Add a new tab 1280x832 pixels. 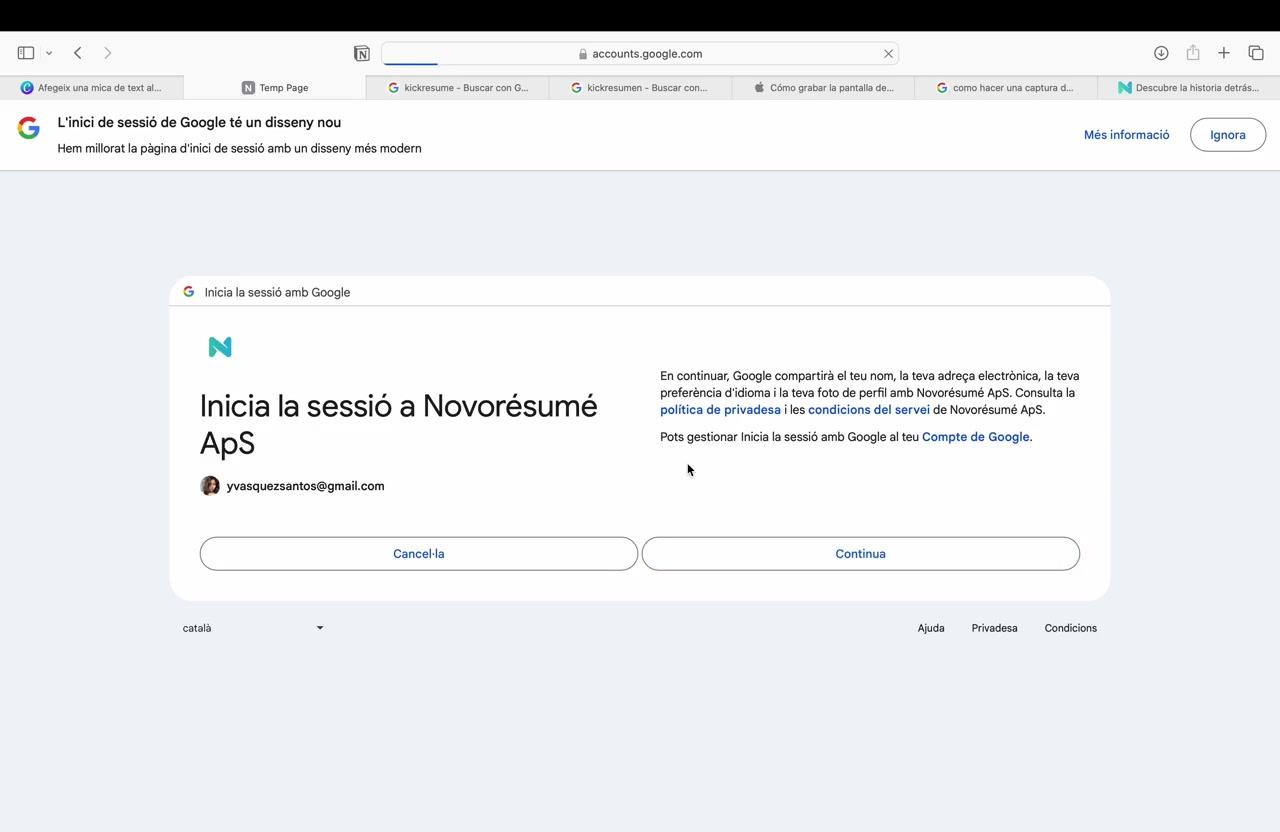(x=1224, y=53)
